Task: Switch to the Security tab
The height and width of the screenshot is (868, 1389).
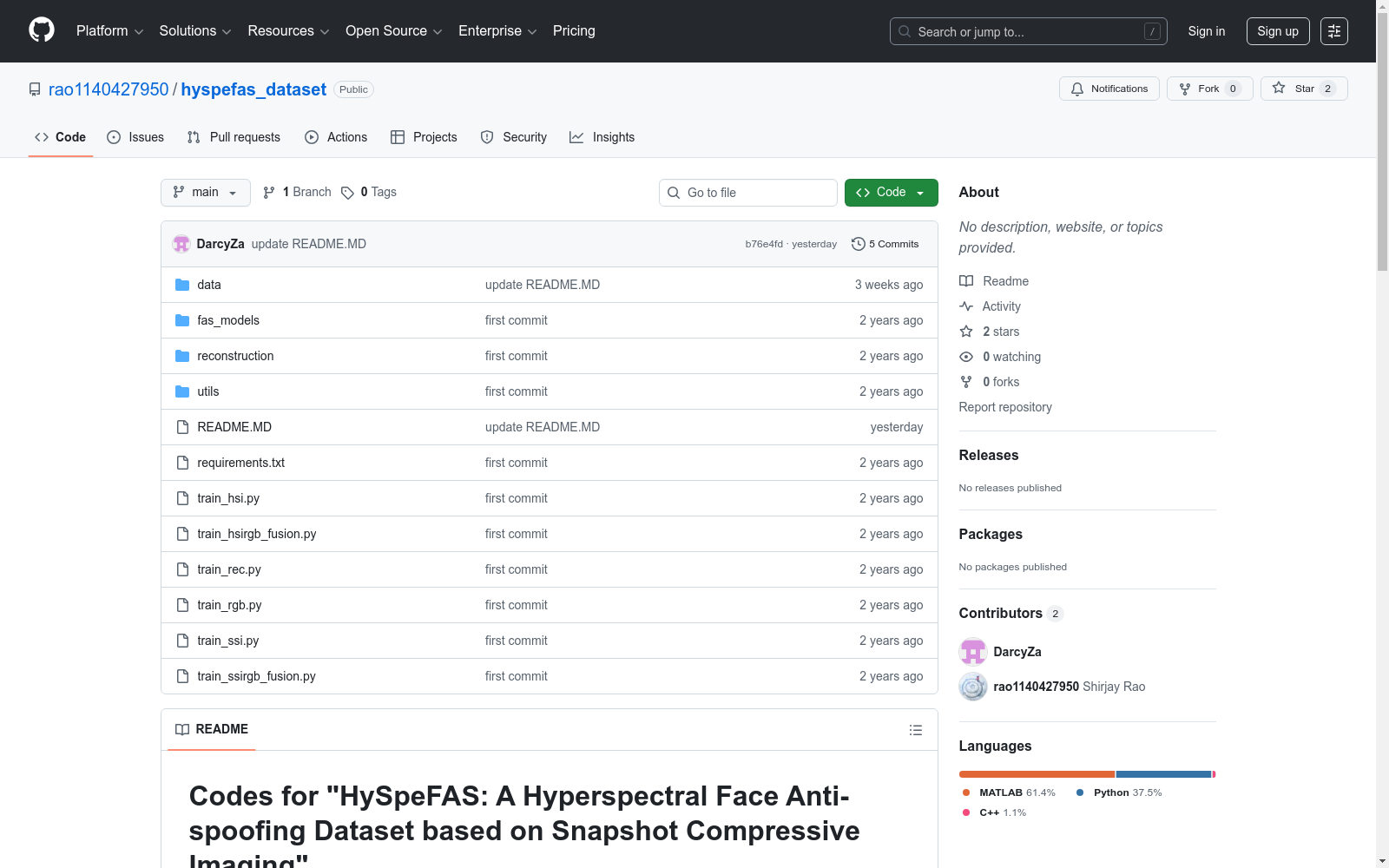Action: point(514,137)
